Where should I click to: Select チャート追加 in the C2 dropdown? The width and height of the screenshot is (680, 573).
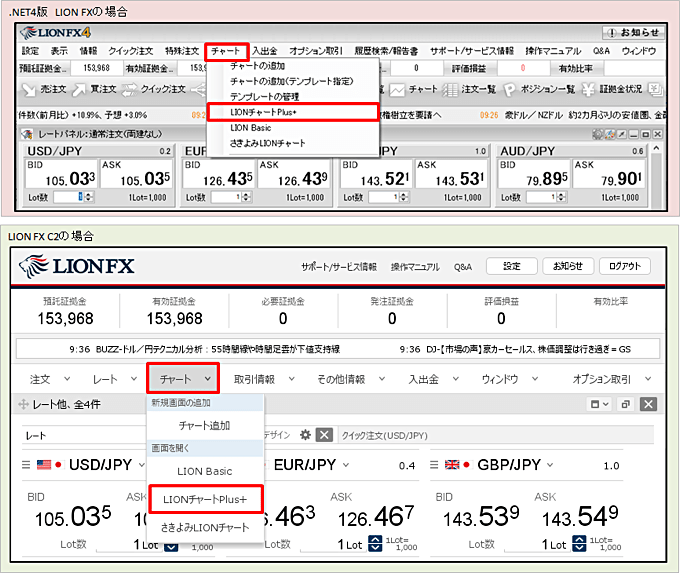click(x=205, y=426)
